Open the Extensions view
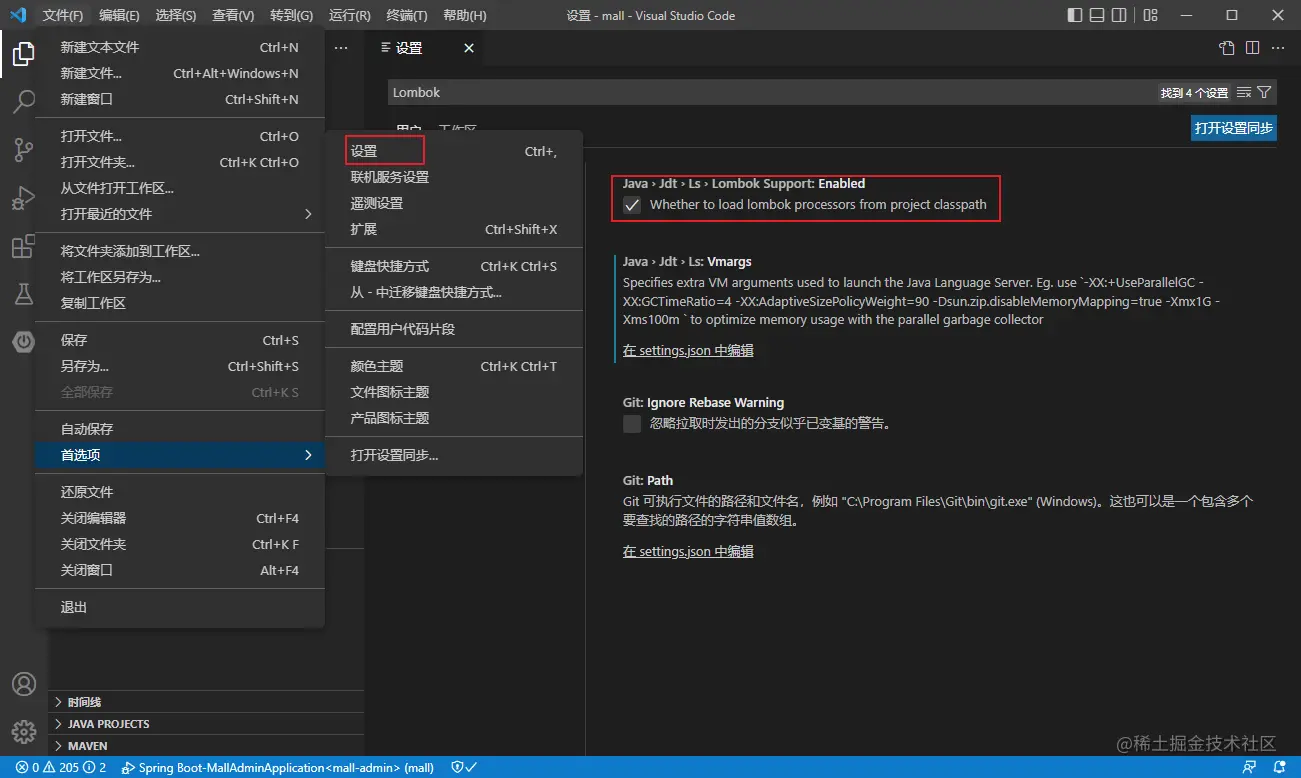1301x778 pixels. 23,246
